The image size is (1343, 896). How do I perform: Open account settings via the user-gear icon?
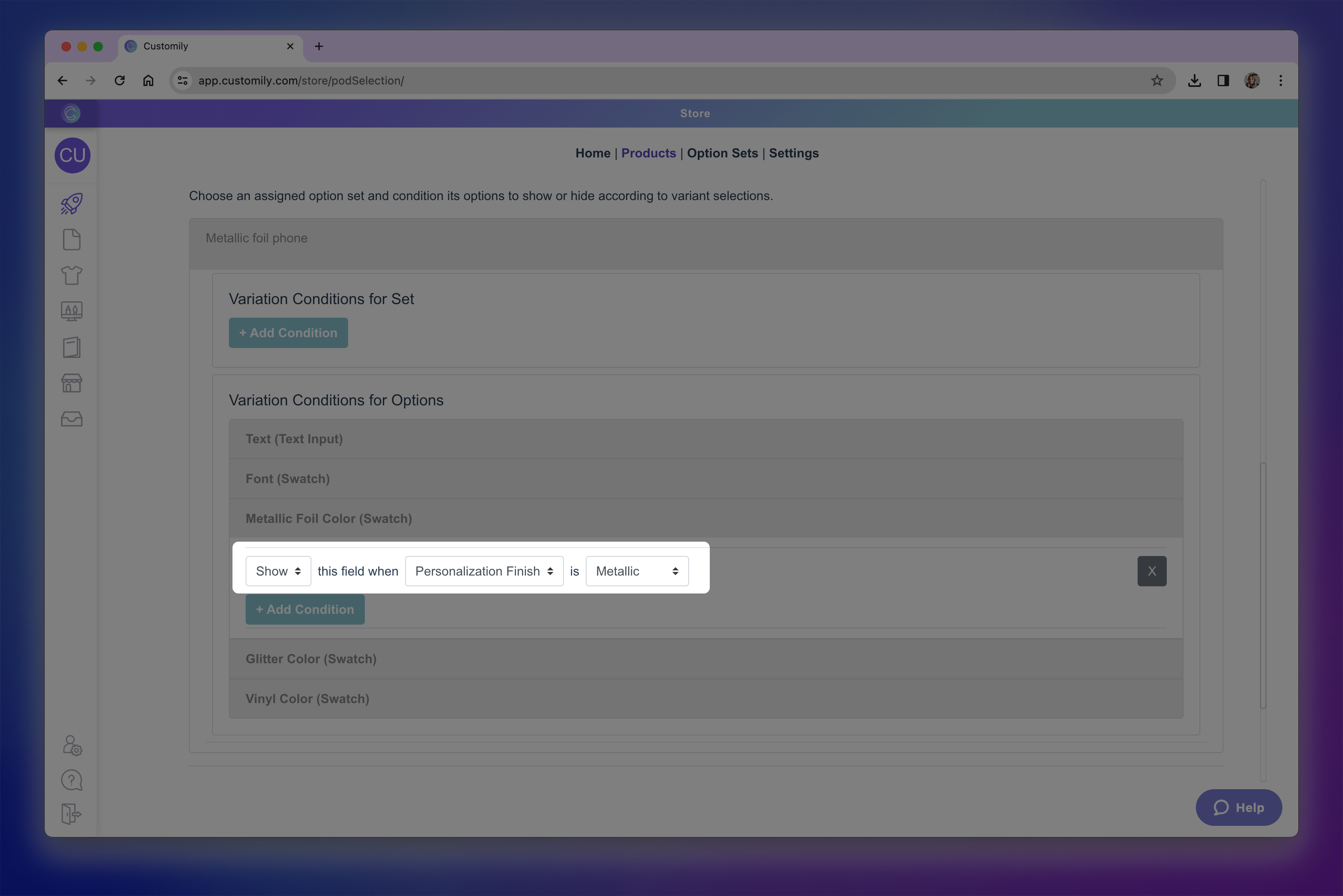[71, 745]
